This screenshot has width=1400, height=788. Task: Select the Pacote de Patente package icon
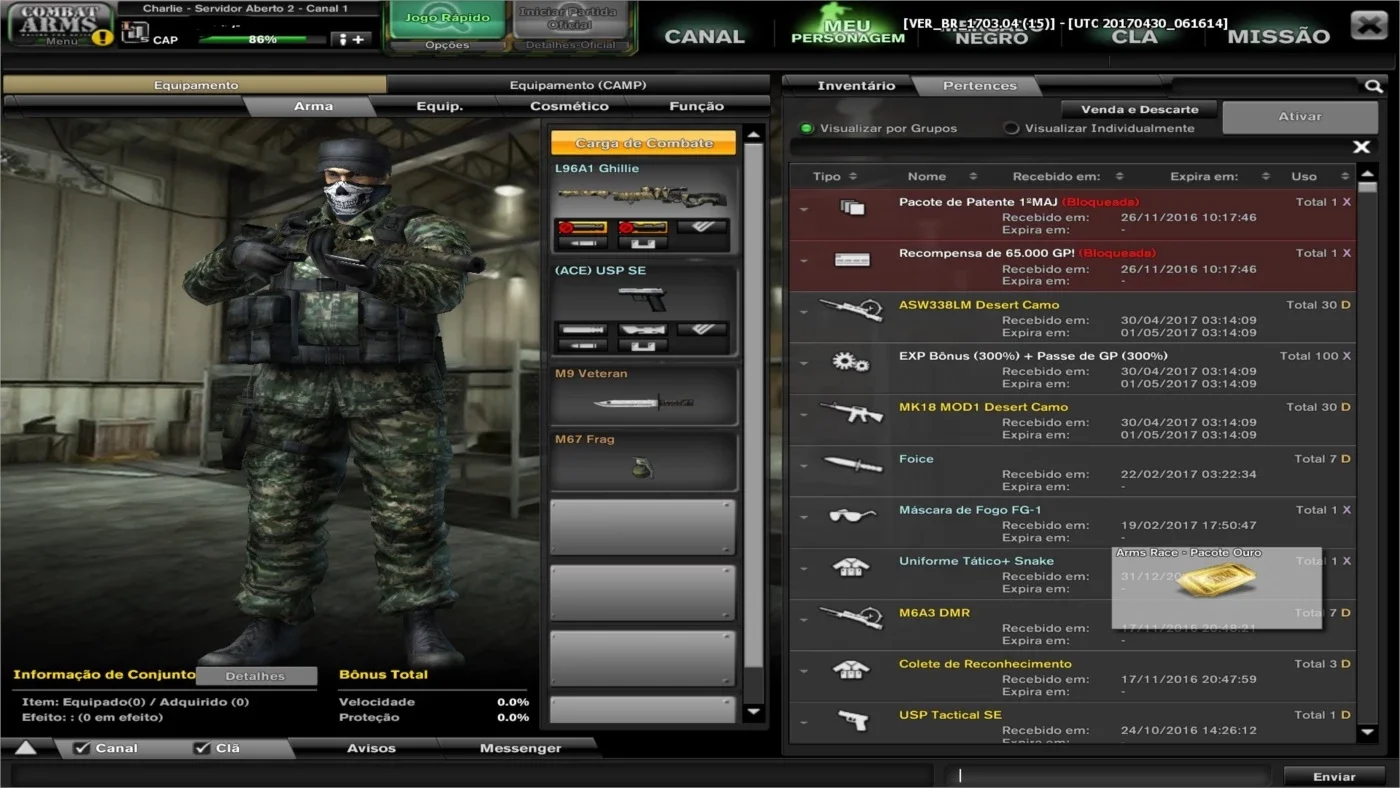[851, 208]
